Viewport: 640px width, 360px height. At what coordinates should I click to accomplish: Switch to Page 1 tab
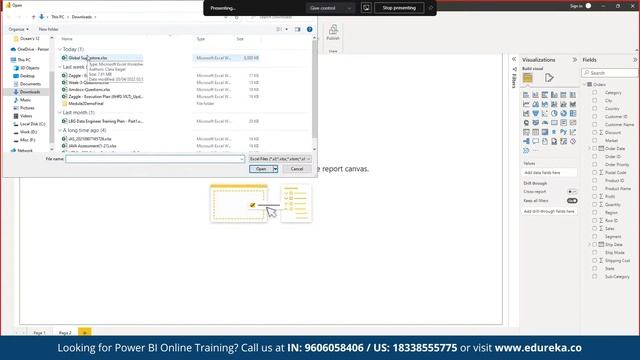coord(40,333)
